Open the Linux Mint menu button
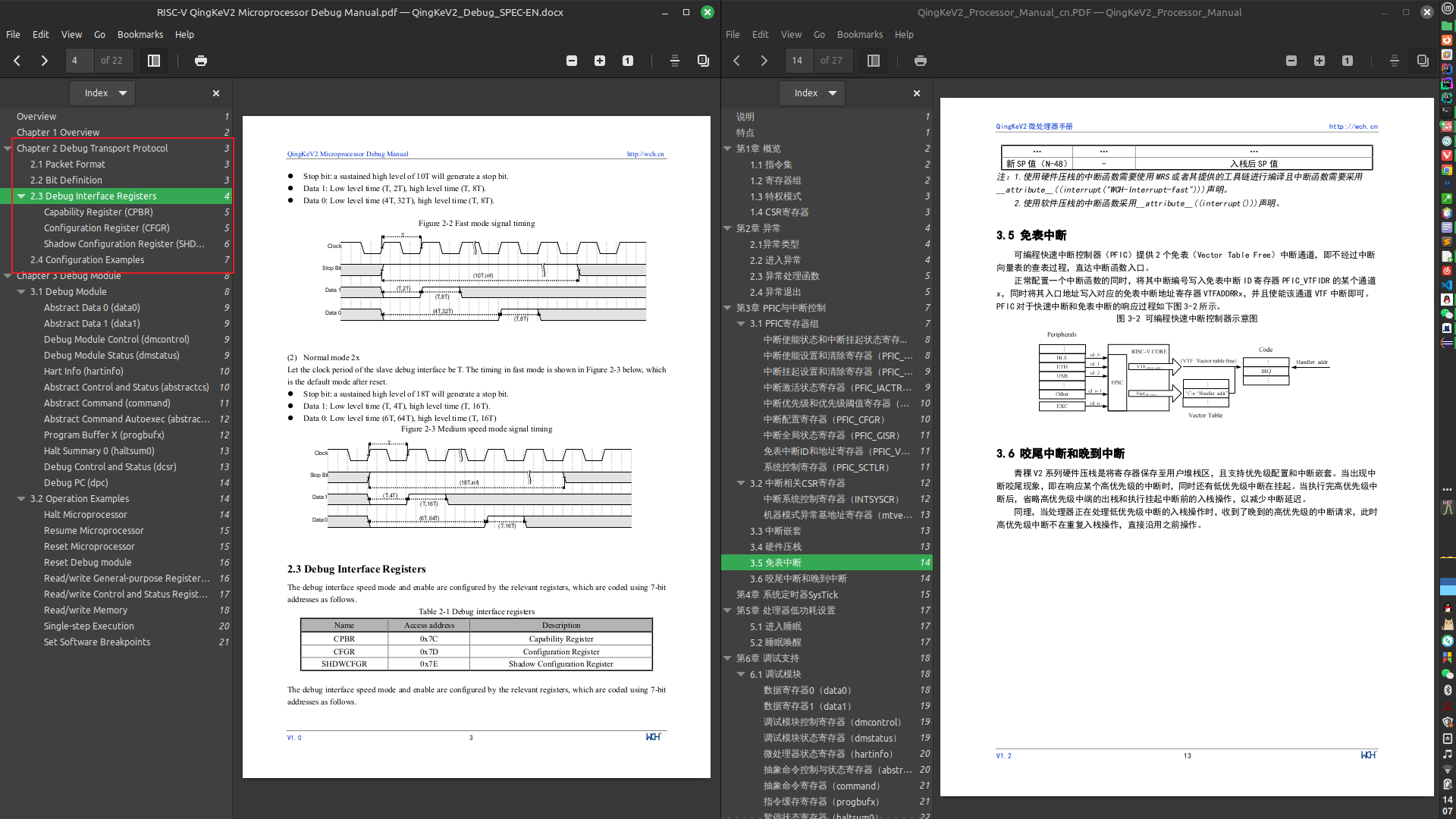1456x819 pixels. [x=1448, y=8]
